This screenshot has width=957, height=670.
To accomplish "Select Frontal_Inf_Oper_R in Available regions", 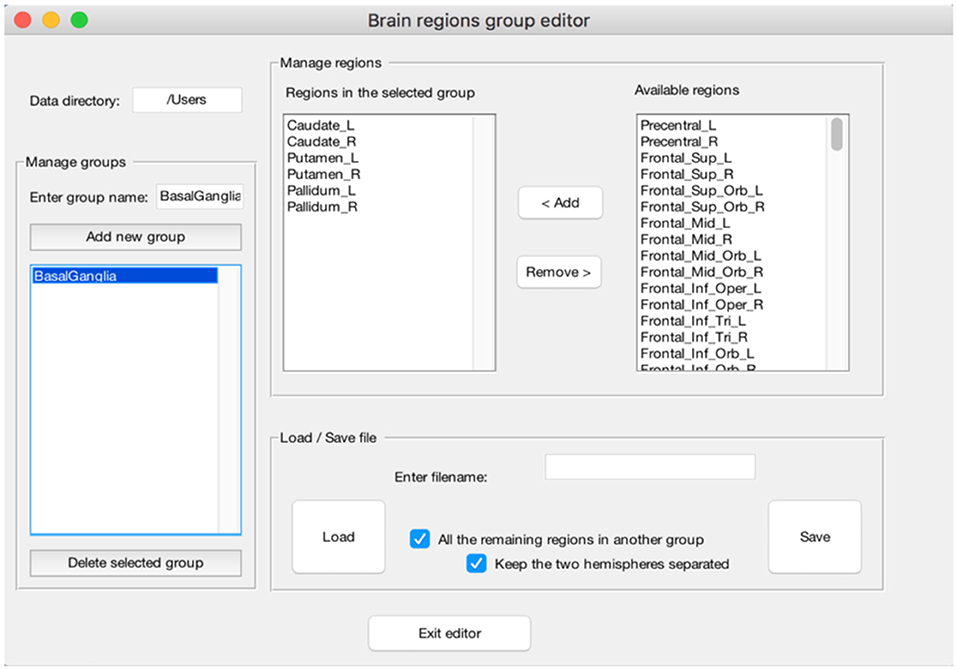I will (x=732, y=304).
